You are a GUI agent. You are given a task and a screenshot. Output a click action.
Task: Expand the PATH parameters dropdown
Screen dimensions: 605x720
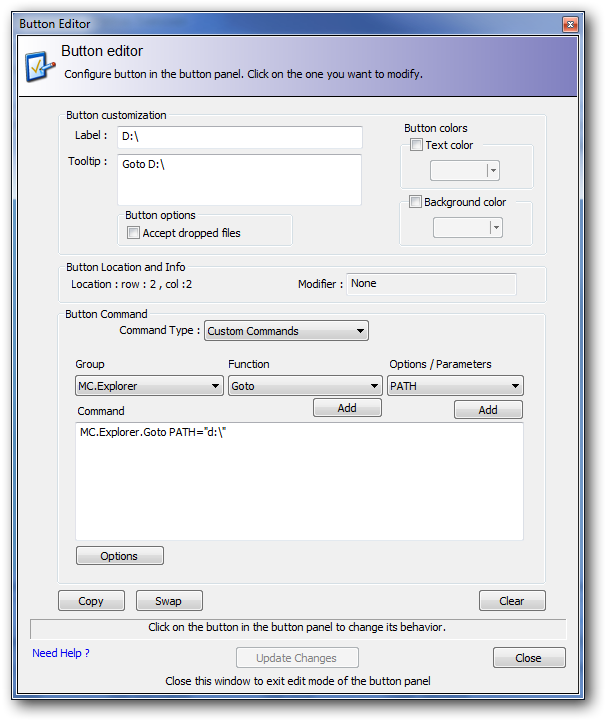click(x=455, y=386)
